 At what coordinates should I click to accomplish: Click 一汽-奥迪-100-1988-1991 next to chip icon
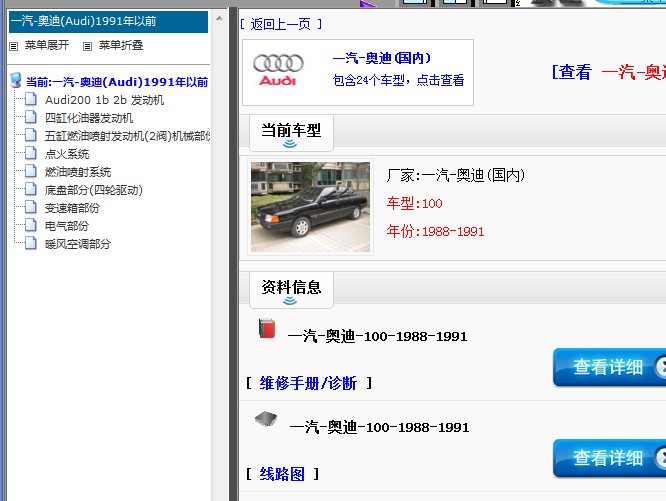379,427
